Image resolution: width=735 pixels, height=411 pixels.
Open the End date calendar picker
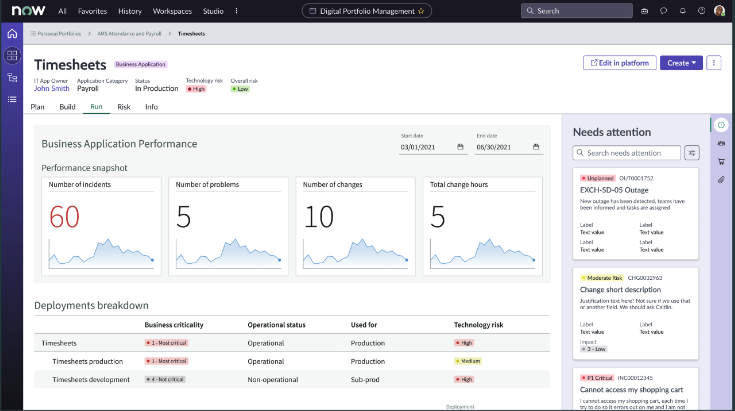coord(536,147)
